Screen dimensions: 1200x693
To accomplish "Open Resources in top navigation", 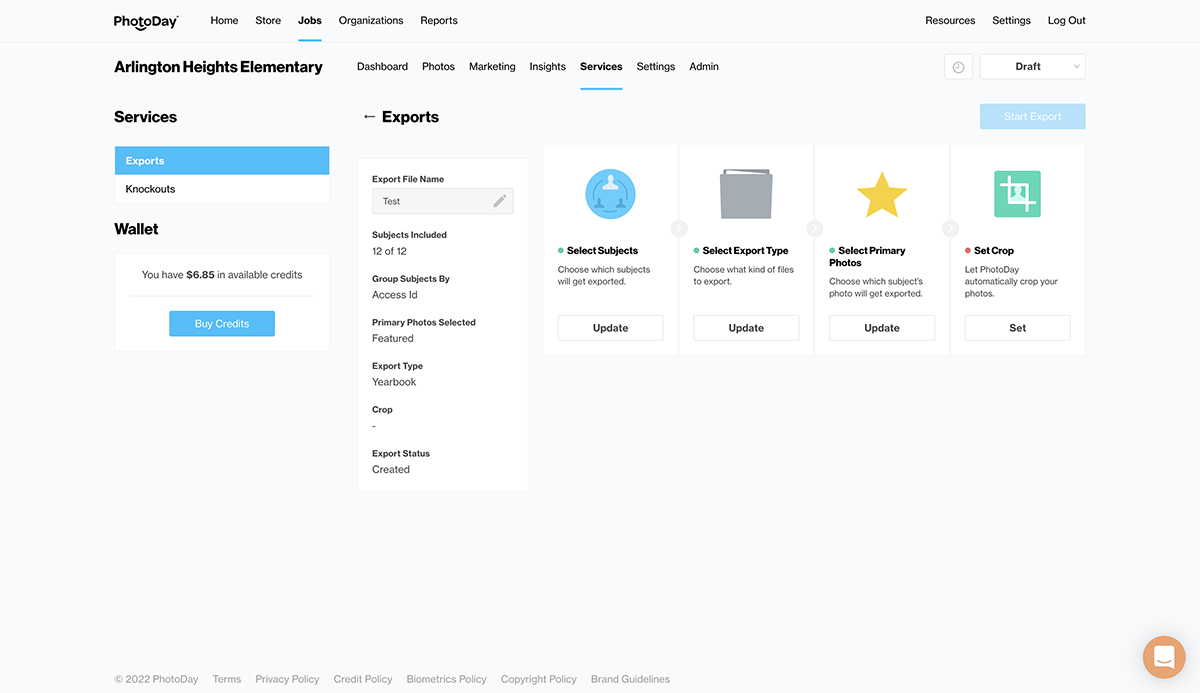I will coord(950,20).
